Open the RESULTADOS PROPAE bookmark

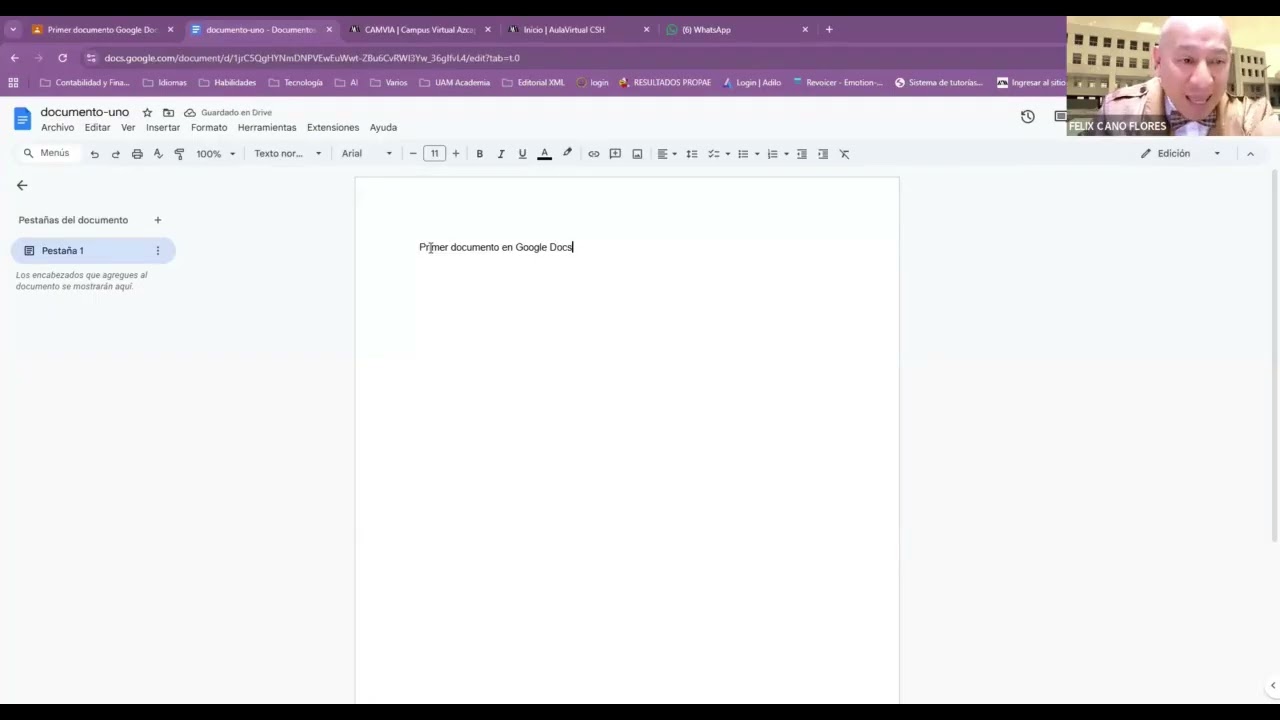[x=664, y=83]
